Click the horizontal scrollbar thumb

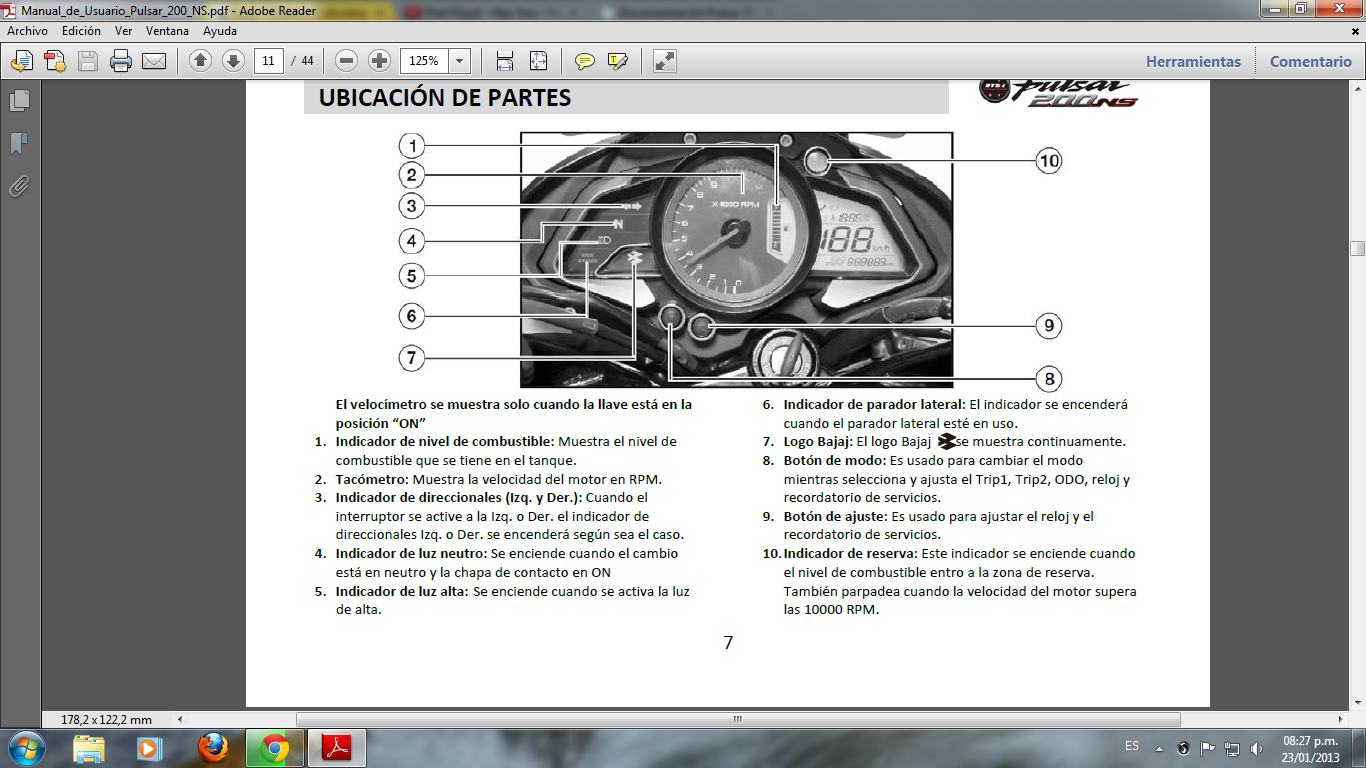[x=737, y=719]
